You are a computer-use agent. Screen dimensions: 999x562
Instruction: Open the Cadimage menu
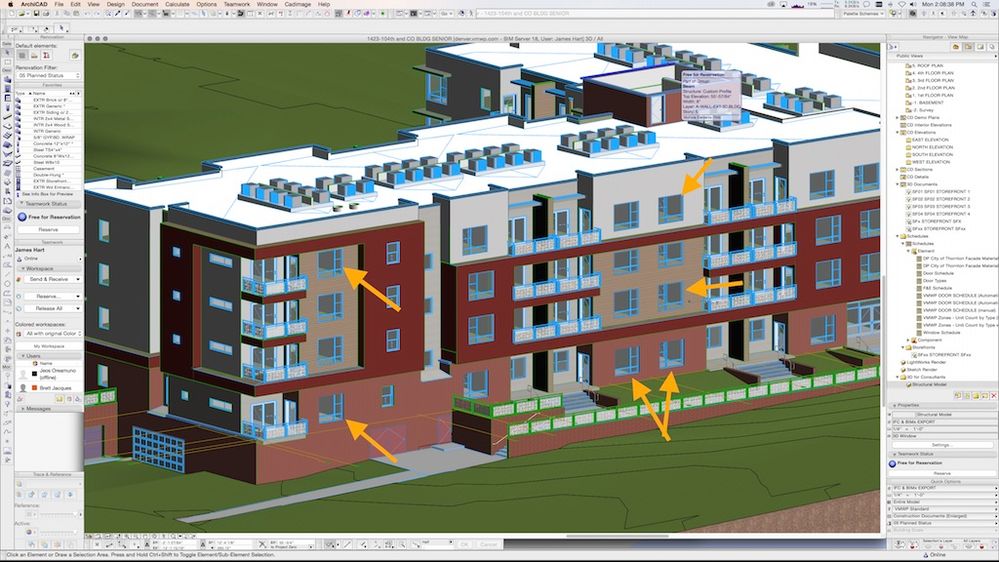(x=298, y=4)
